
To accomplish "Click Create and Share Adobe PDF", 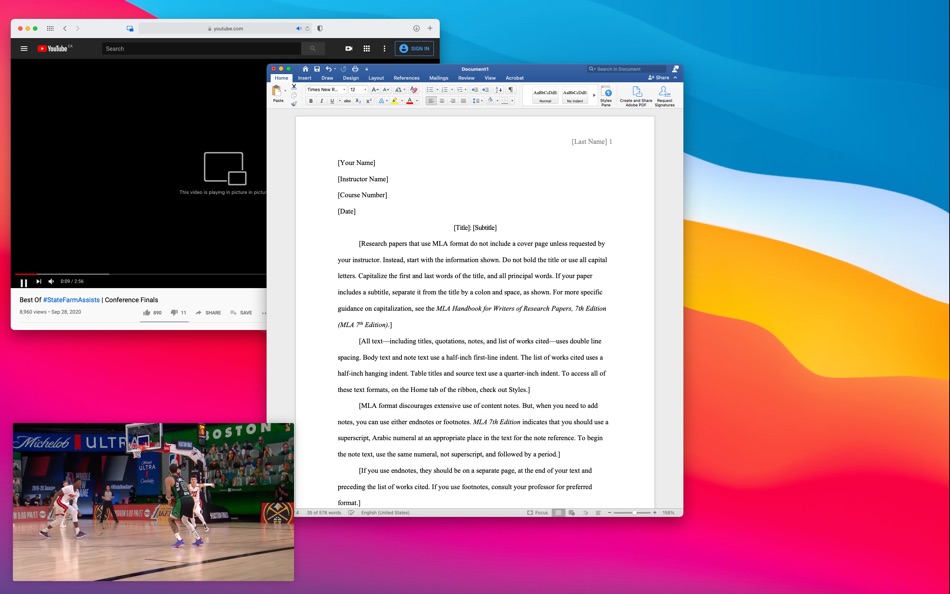I will pos(639,95).
